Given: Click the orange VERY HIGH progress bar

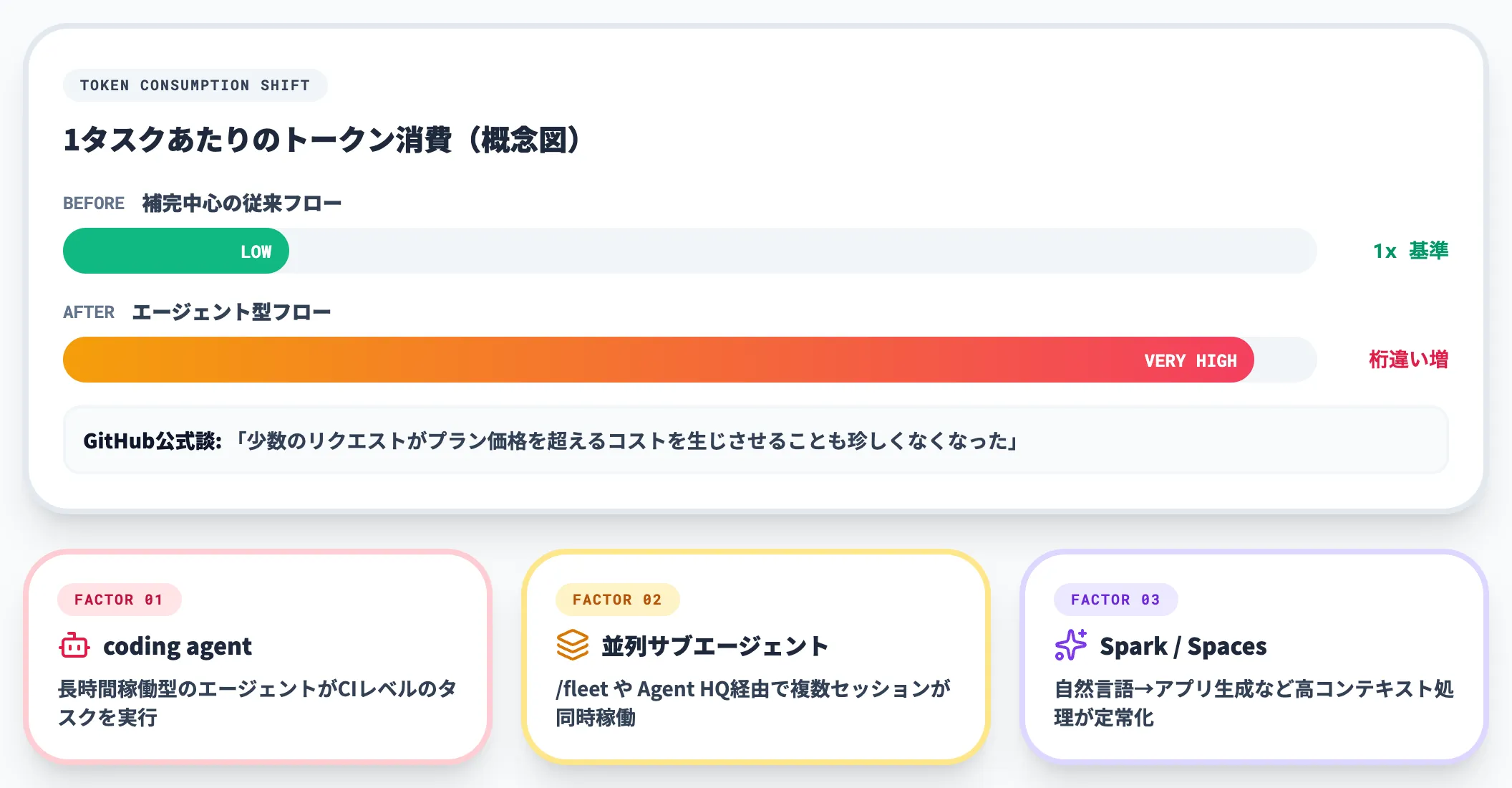Looking at the screenshot, I should pyautogui.click(x=658, y=360).
